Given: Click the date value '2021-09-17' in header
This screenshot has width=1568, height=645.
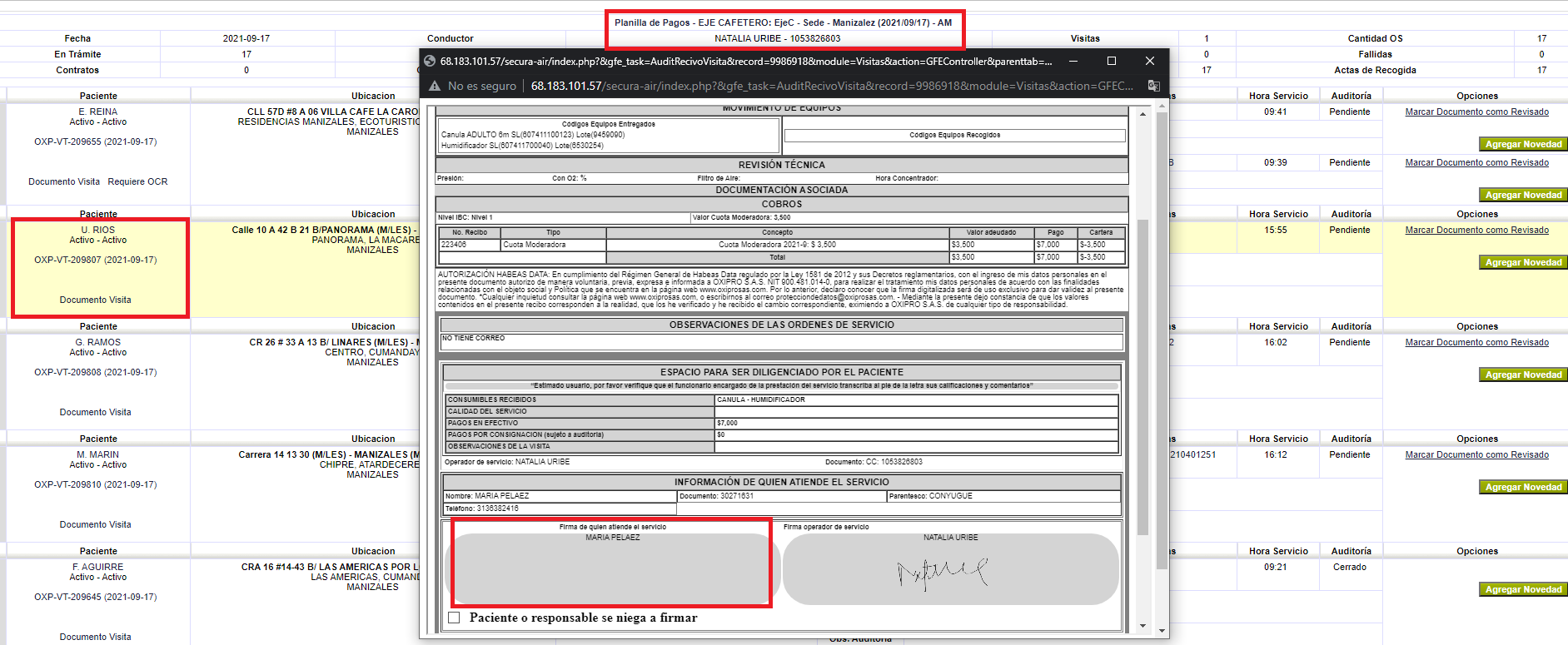Looking at the screenshot, I should (246, 38).
